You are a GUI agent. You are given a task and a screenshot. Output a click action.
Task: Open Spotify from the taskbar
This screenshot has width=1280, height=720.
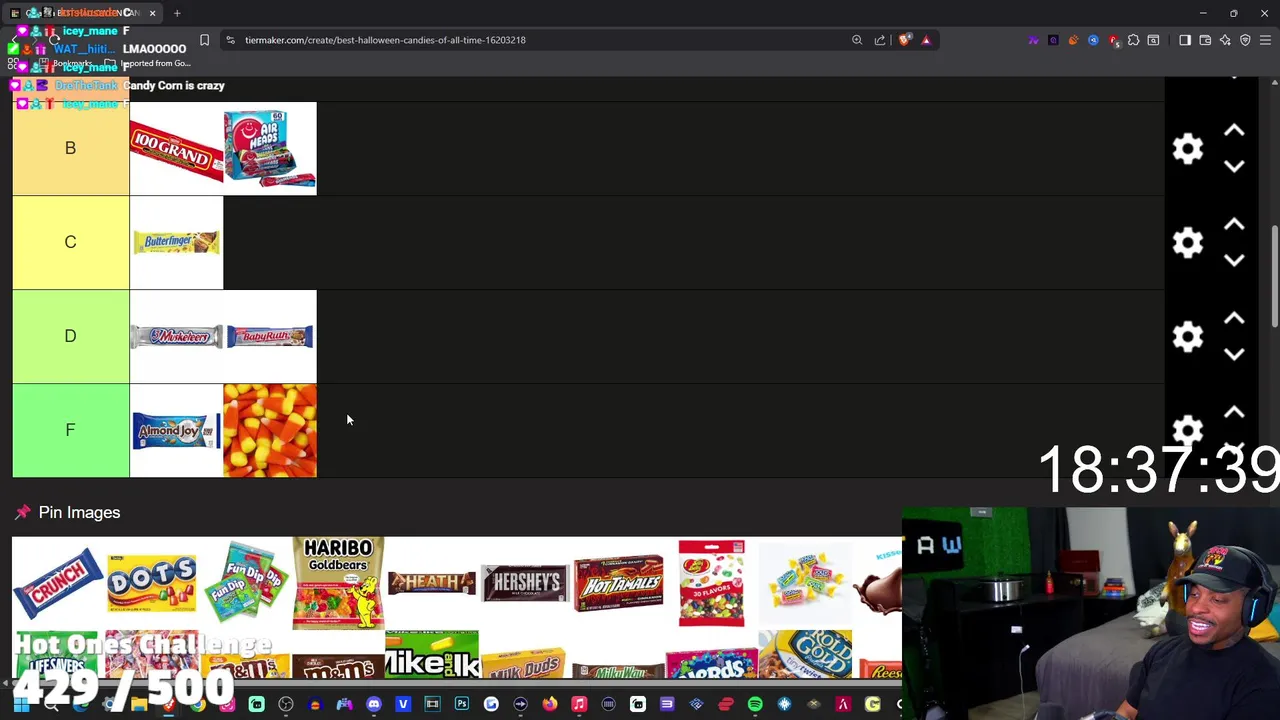pyautogui.click(x=755, y=705)
